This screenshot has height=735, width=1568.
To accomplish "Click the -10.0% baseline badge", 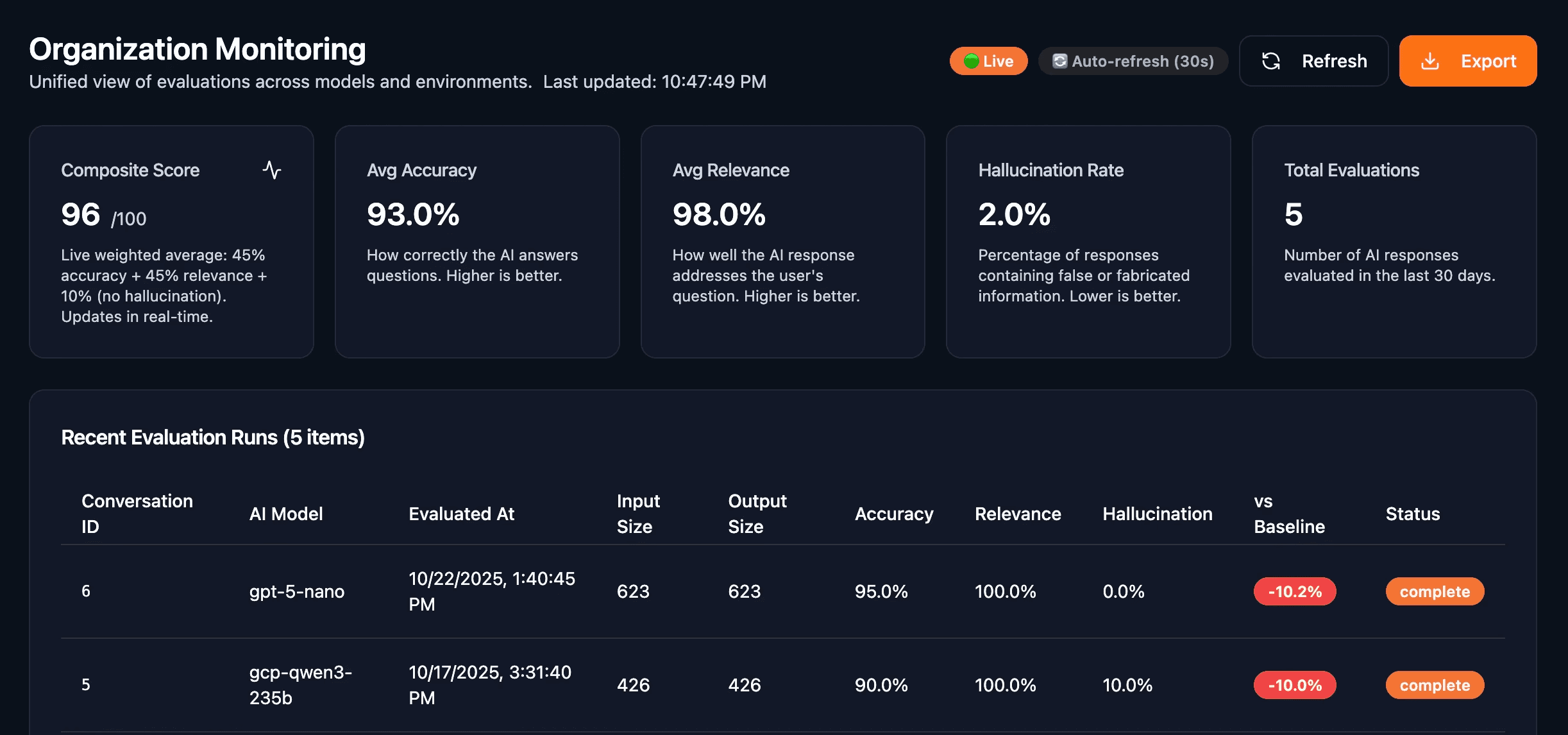I will (1295, 685).
